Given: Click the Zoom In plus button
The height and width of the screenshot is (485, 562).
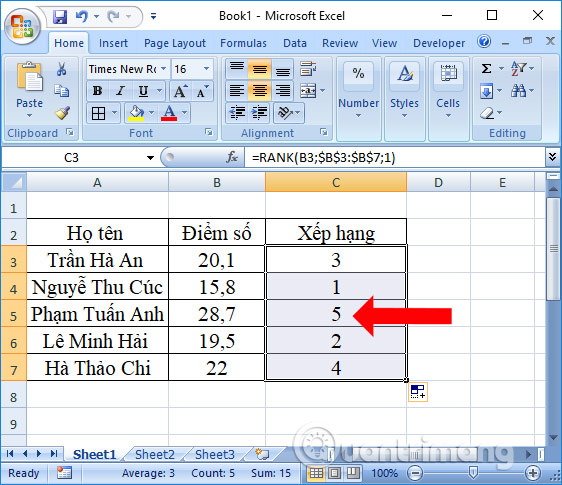Looking at the screenshot, I should click(532, 473).
